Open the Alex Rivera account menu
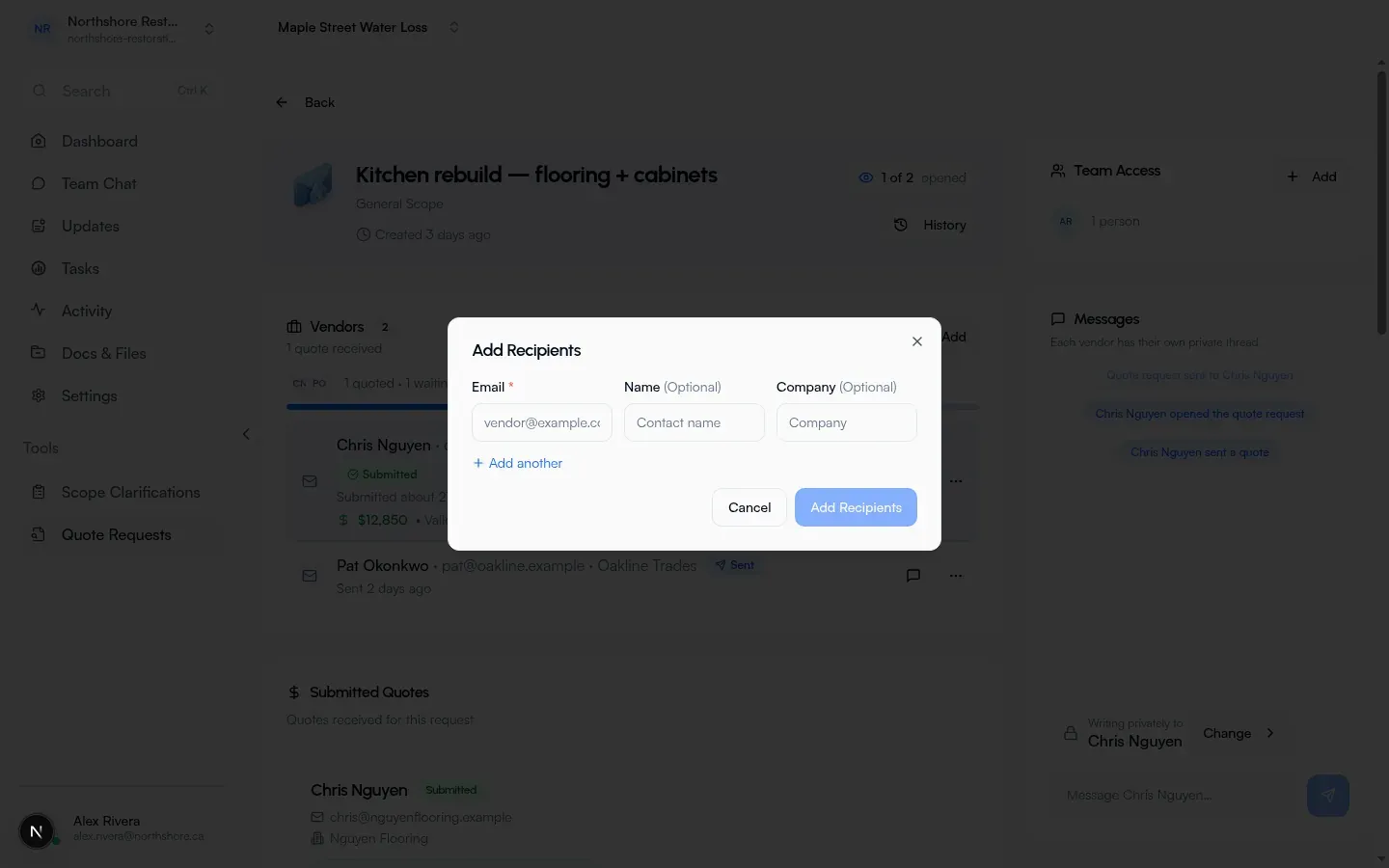Image resolution: width=1389 pixels, height=868 pixels. tap(122, 828)
